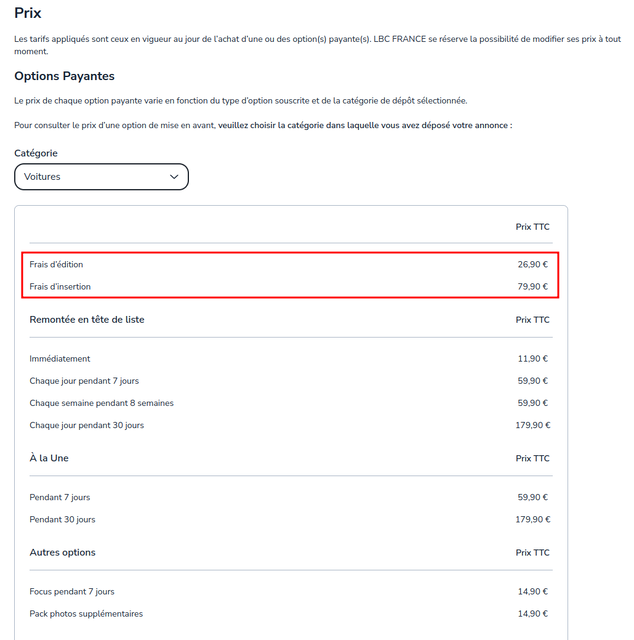Select Chaque semaine pendant 8 semaines row

(x=291, y=403)
